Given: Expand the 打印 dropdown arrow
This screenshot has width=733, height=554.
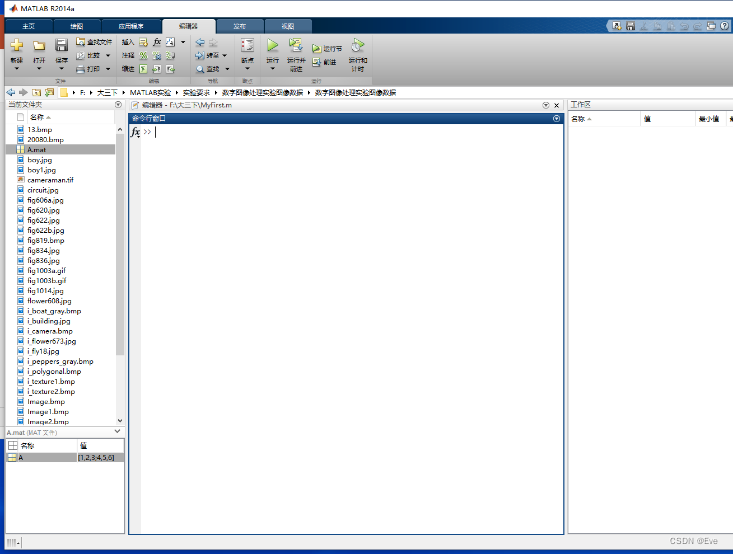Looking at the screenshot, I should (x=108, y=69).
